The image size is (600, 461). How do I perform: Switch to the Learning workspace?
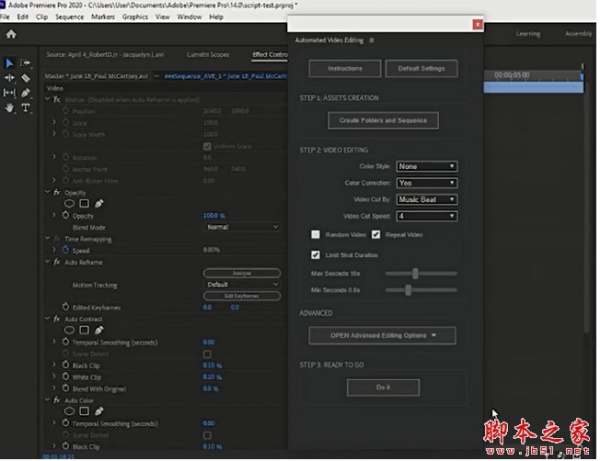pyautogui.click(x=528, y=34)
